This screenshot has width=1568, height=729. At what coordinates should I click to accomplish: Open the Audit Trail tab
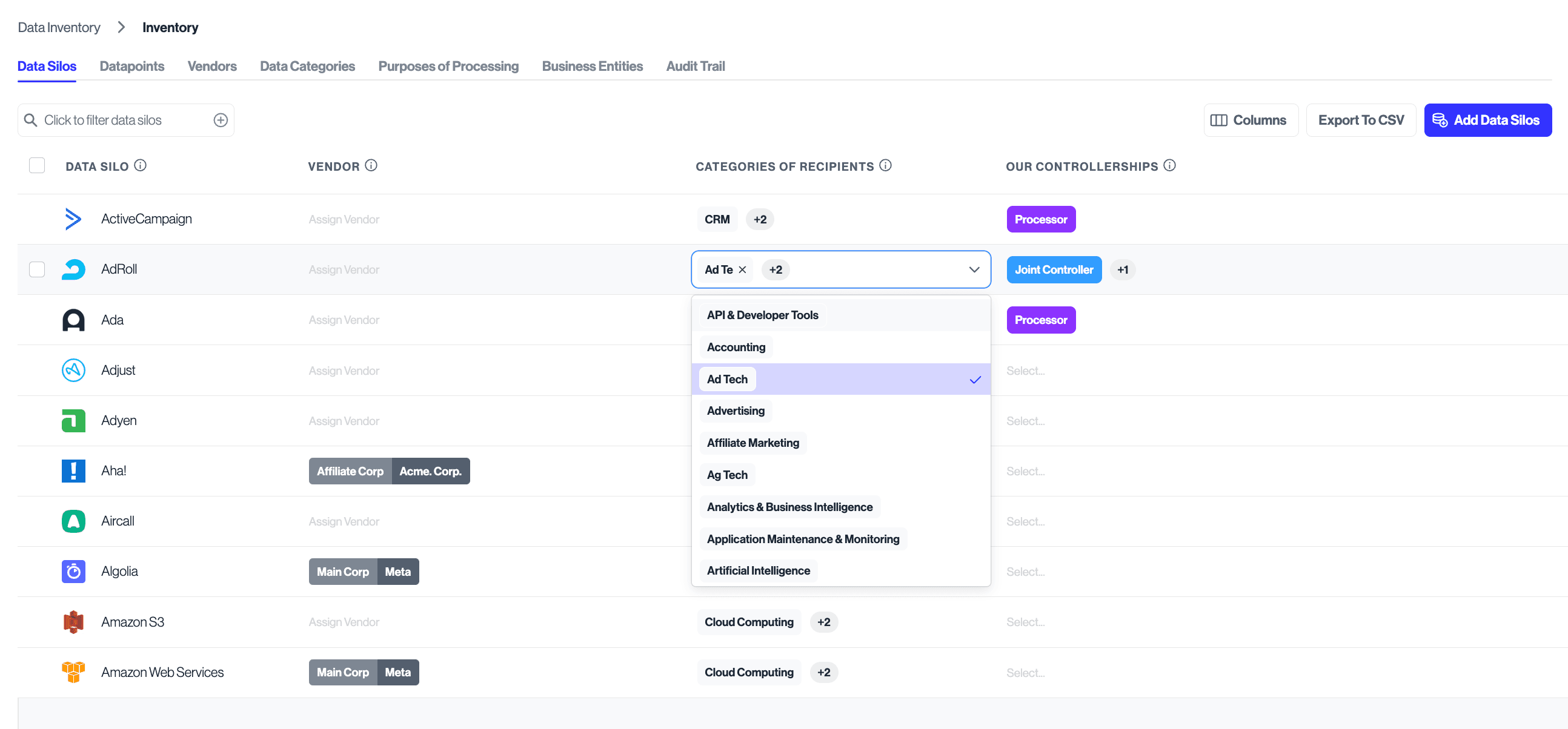(x=695, y=67)
